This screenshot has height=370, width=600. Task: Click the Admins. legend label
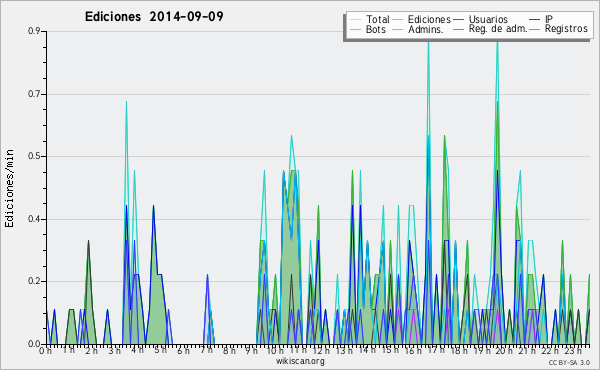(426, 29)
